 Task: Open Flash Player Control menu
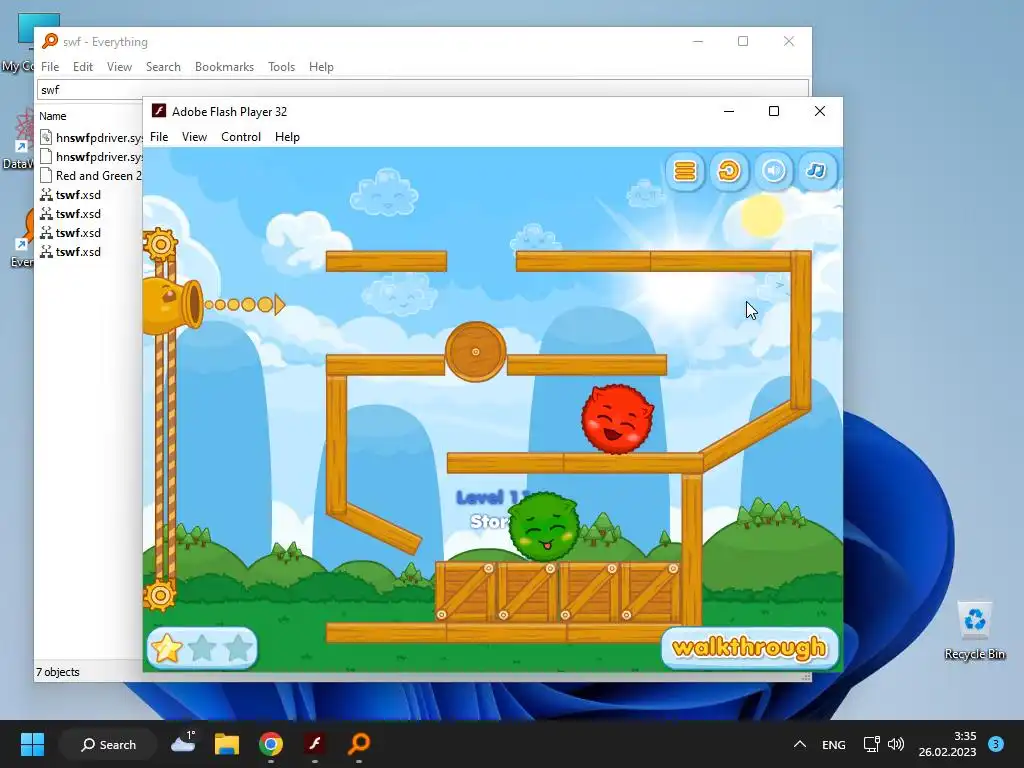click(241, 136)
